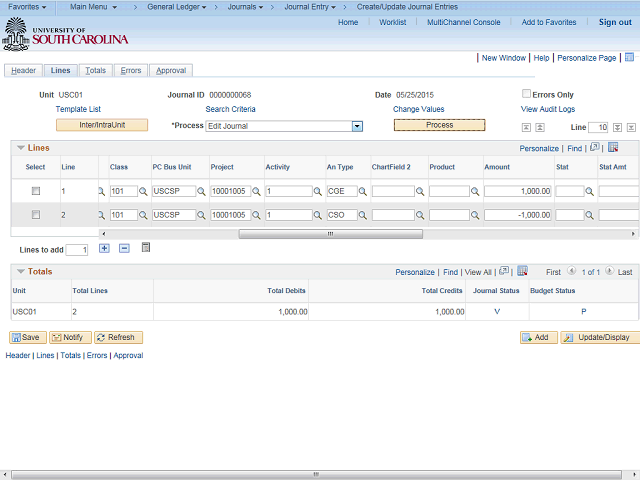
Task: Jump to last line arrow icon
Action: (631, 128)
